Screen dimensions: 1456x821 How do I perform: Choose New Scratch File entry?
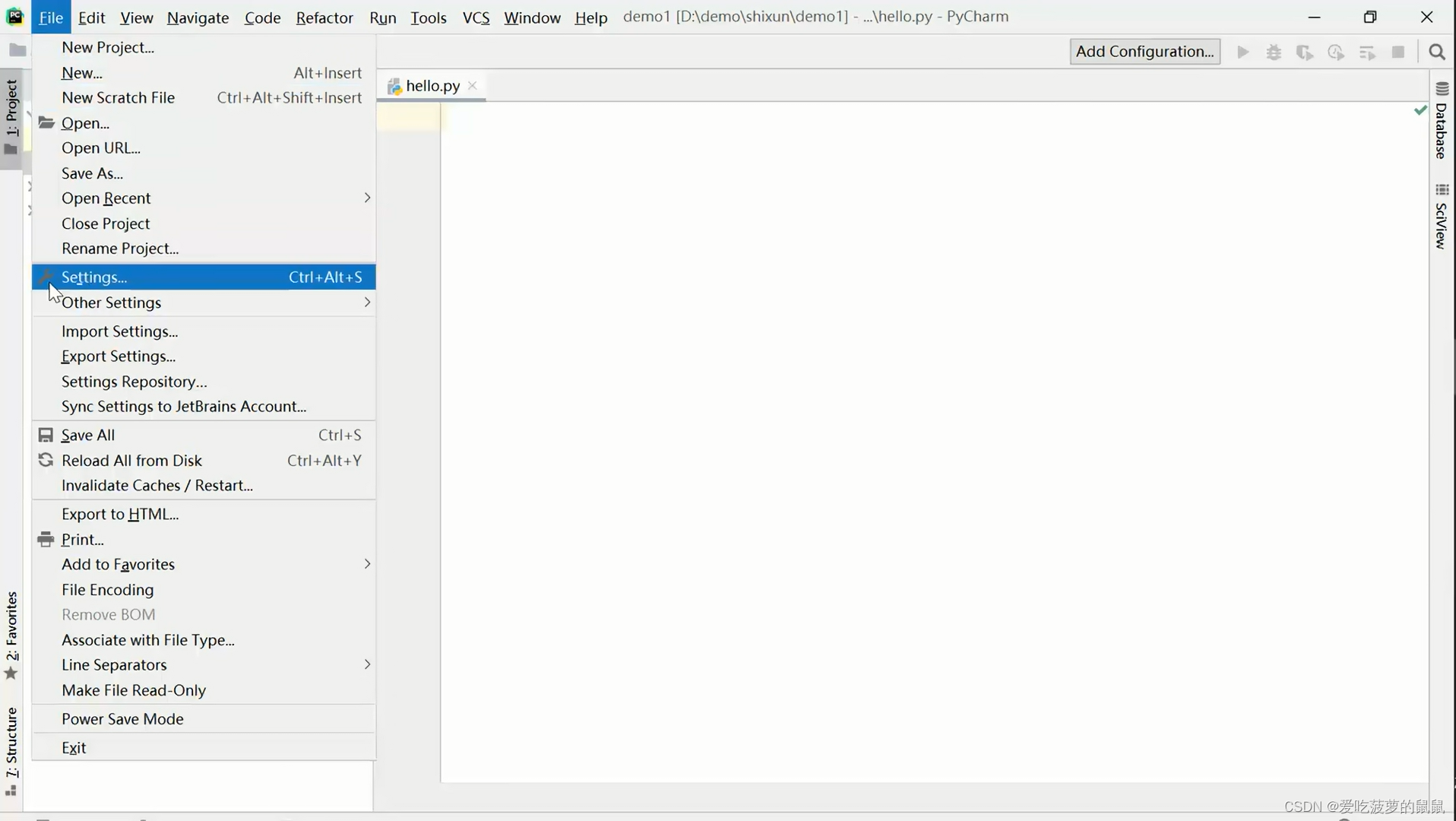(x=204, y=98)
